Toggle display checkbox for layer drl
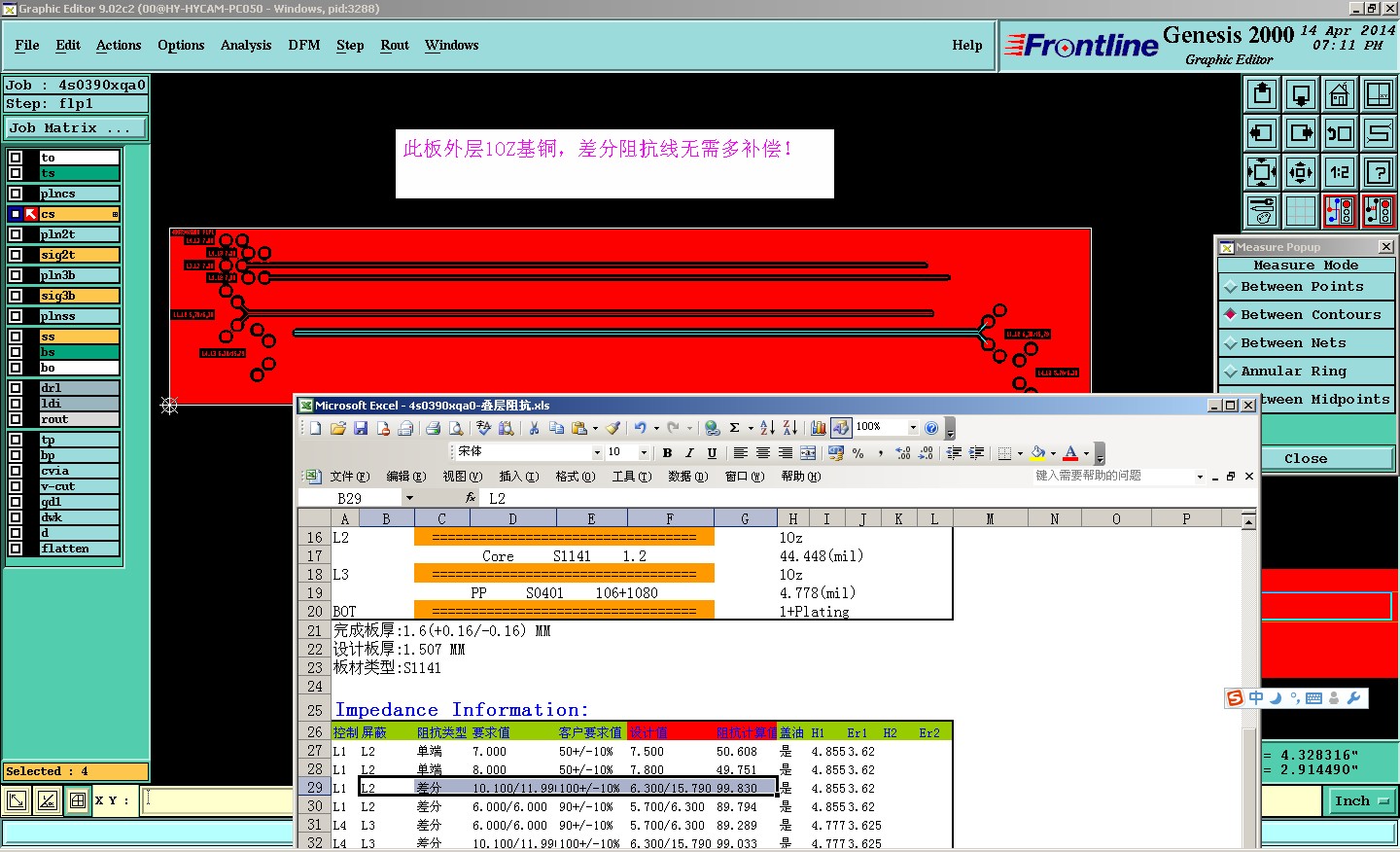The width and height of the screenshot is (1400, 852). coord(16,388)
